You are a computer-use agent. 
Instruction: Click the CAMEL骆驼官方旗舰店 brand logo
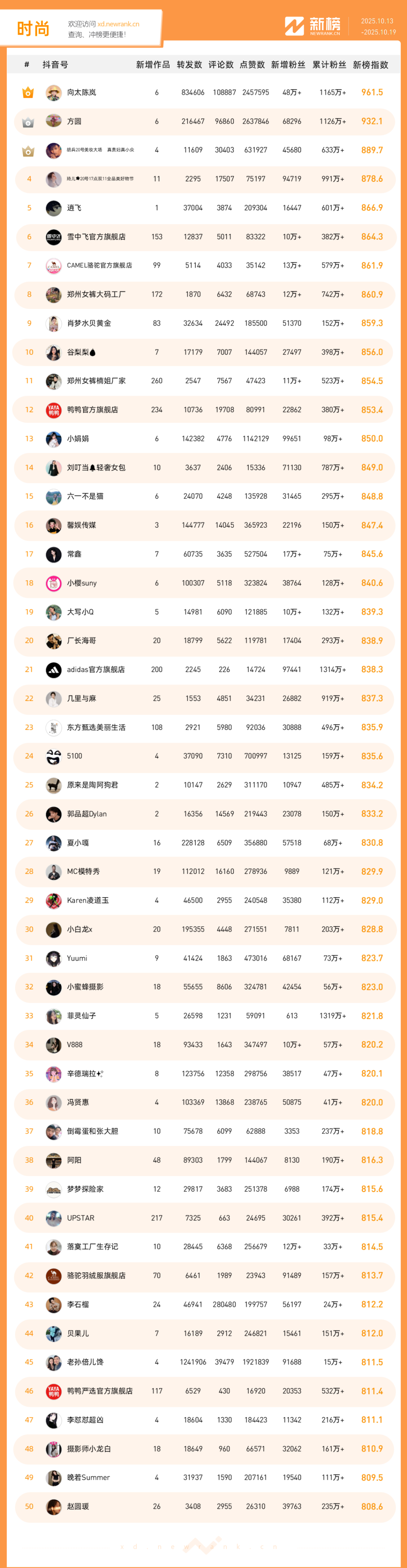(x=54, y=266)
